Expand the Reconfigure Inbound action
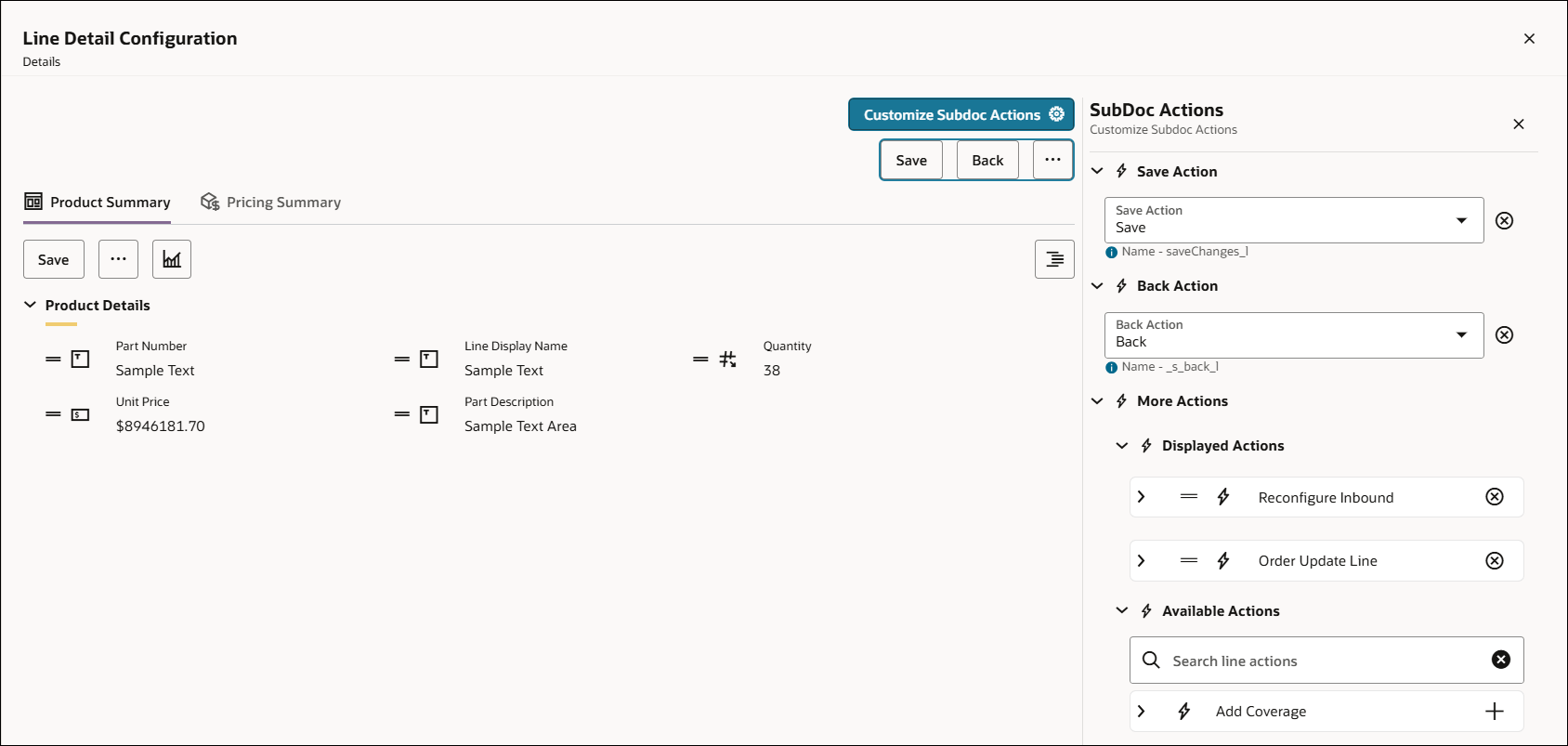Image resolution: width=1568 pixels, height=746 pixels. (x=1142, y=497)
